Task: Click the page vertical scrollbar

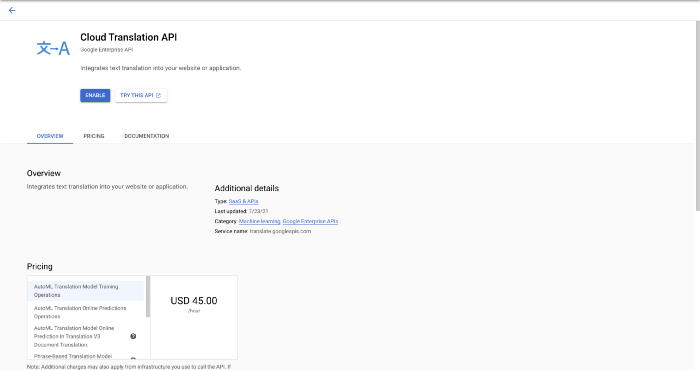Action: pos(697,116)
